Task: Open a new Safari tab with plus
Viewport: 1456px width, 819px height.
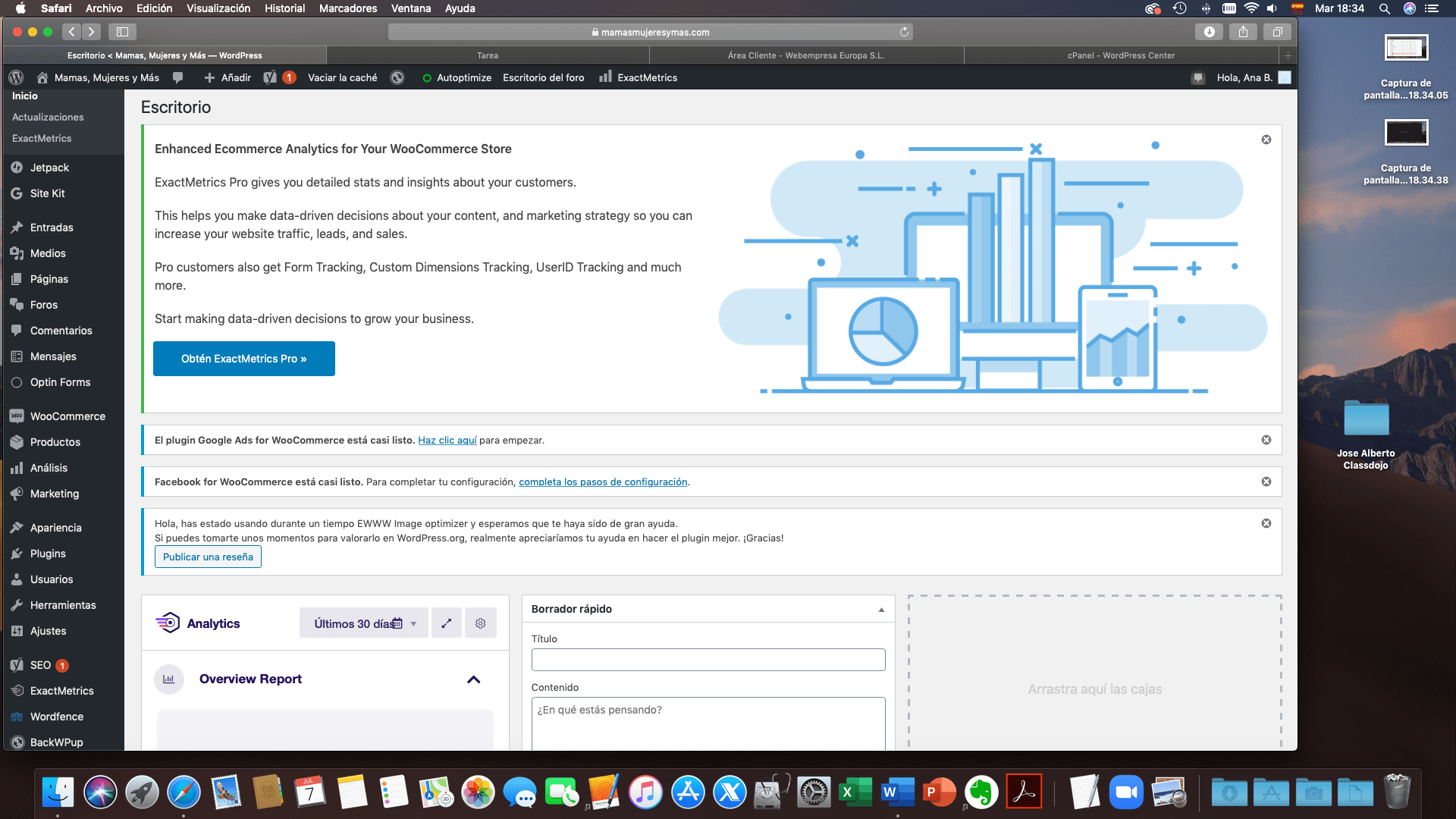Action: pyautogui.click(x=1288, y=55)
